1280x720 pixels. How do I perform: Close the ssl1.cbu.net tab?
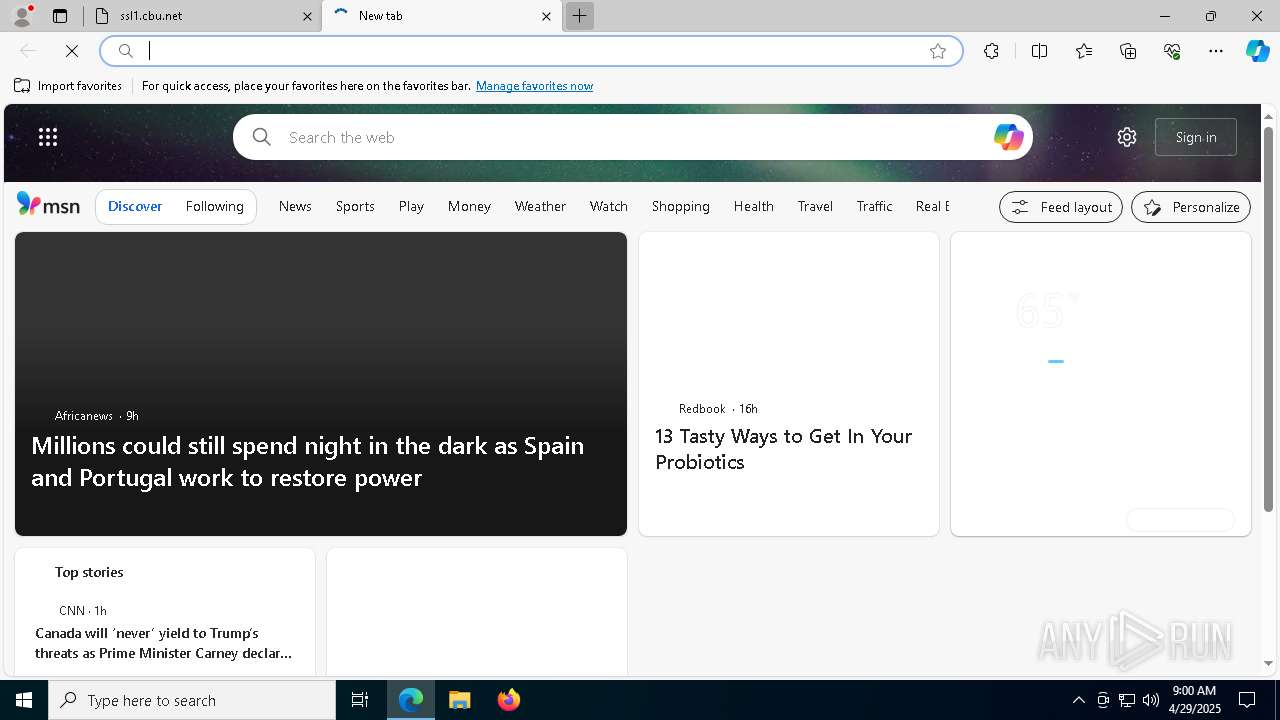coord(307,16)
